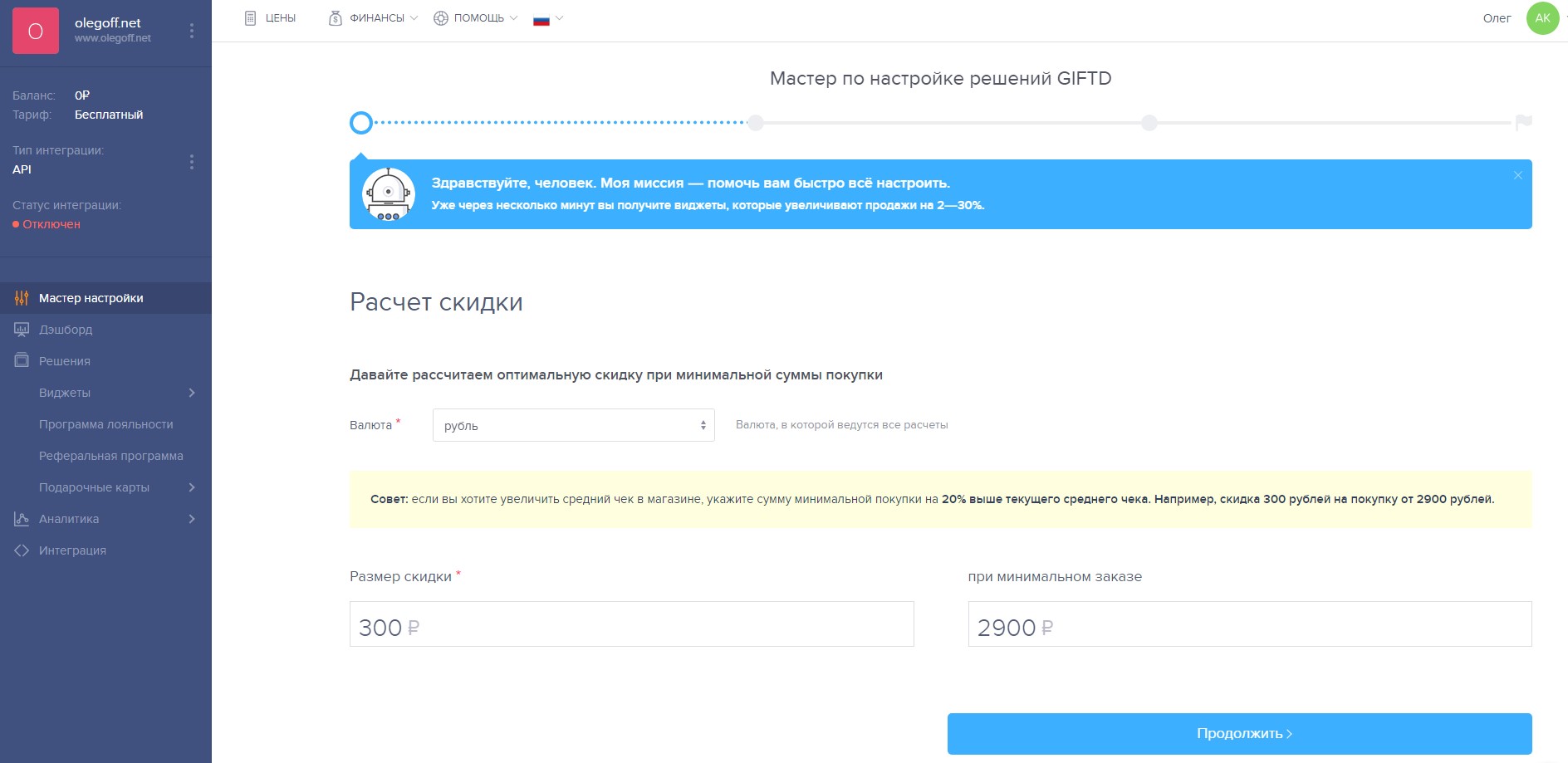Click the Dashboard presentation icon in sidebar

tap(22, 330)
